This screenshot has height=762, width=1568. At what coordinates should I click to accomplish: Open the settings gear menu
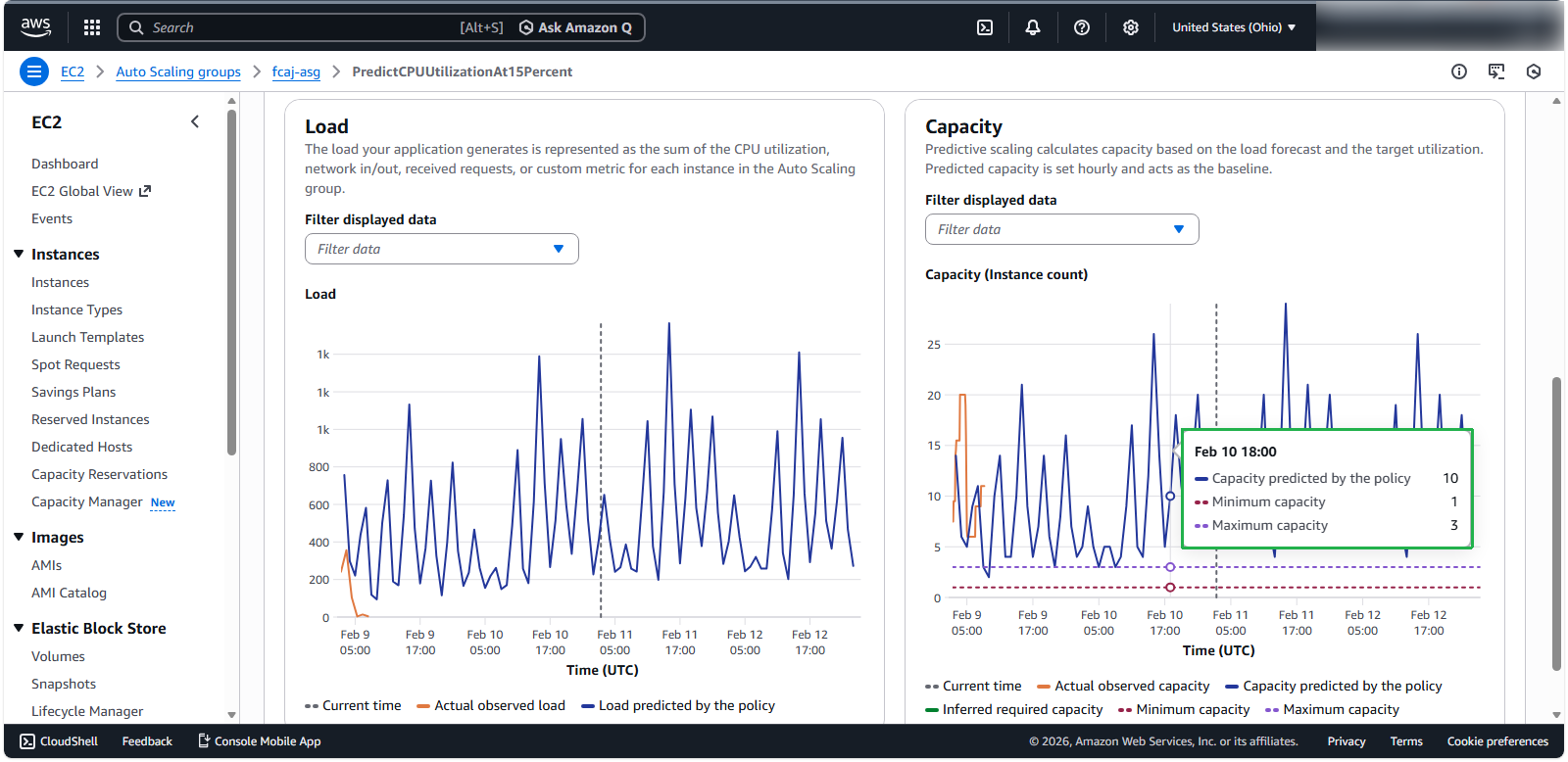pyautogui.click(x=1131, y=27)
